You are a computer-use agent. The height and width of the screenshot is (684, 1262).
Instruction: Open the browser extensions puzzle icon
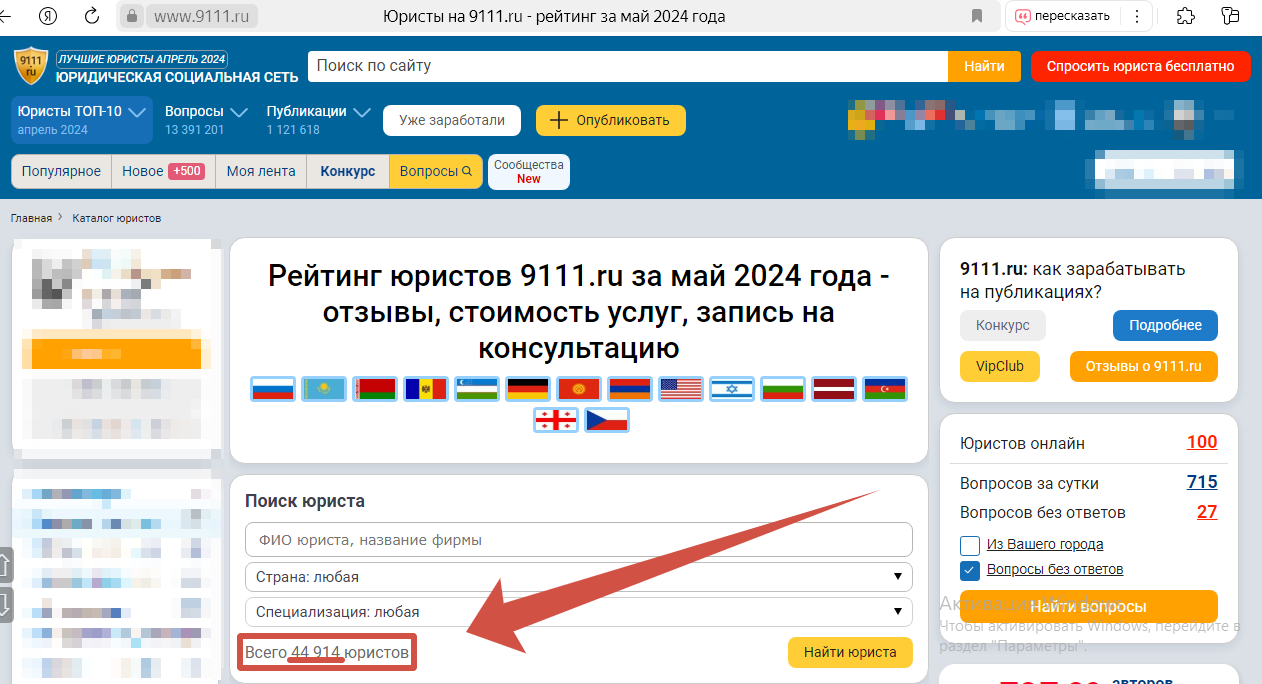tap(1185, 16)
